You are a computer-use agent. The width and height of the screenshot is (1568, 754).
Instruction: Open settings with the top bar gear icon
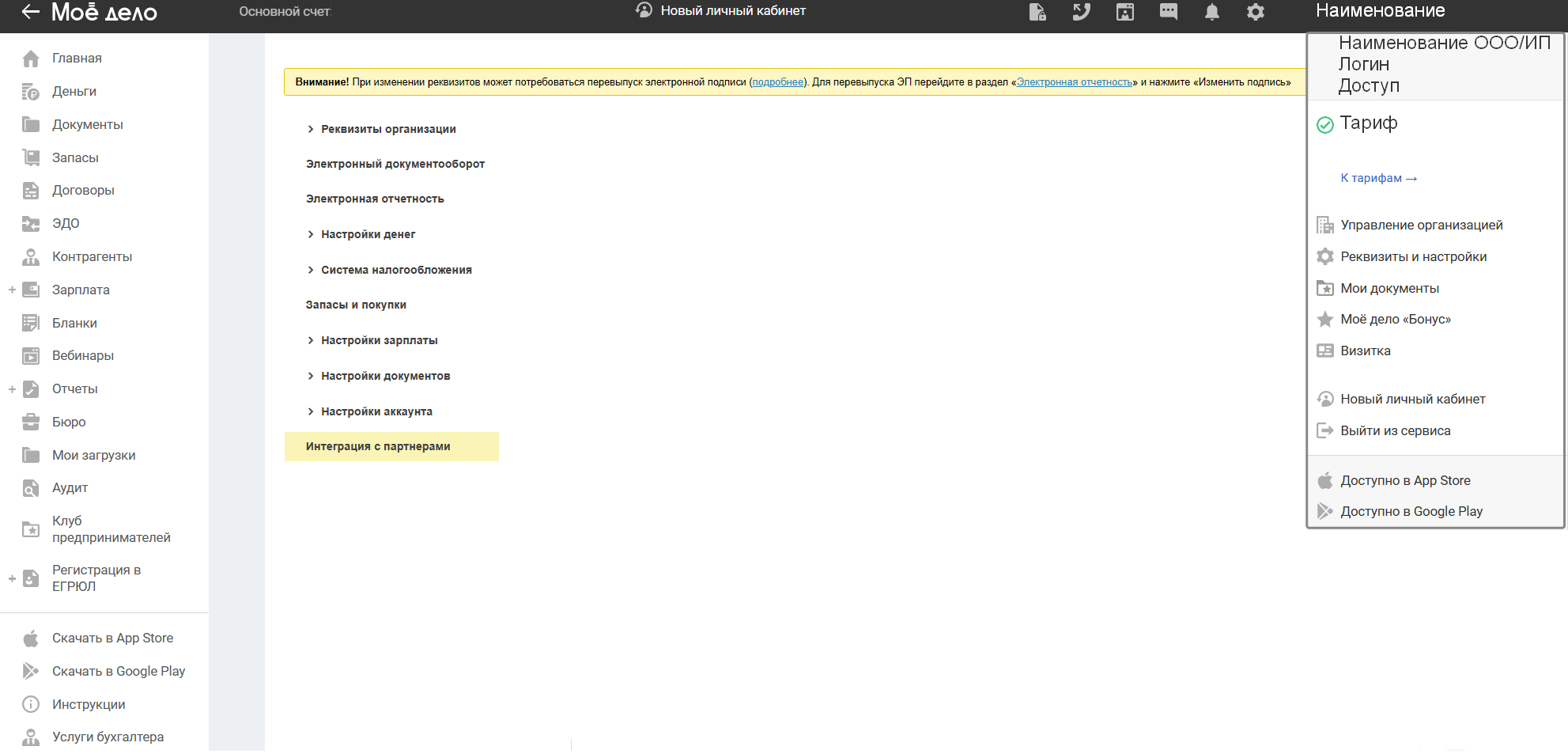(x=1256, y=12)
